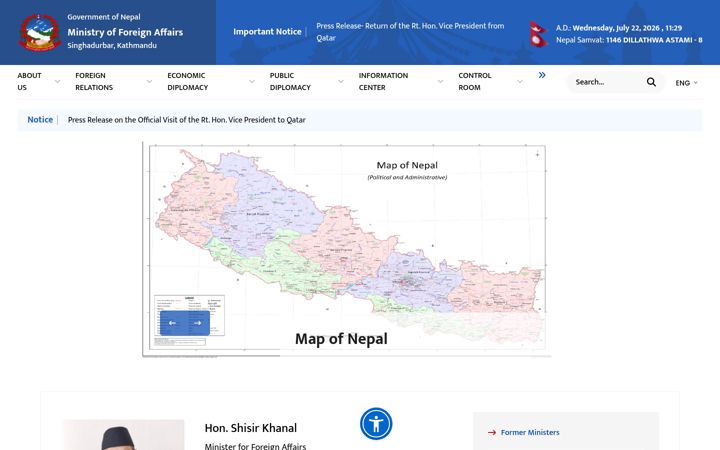This screenshot has height=450, width=720.
Task: Expand the About Us menu chevron
Action: coord(57,81)
